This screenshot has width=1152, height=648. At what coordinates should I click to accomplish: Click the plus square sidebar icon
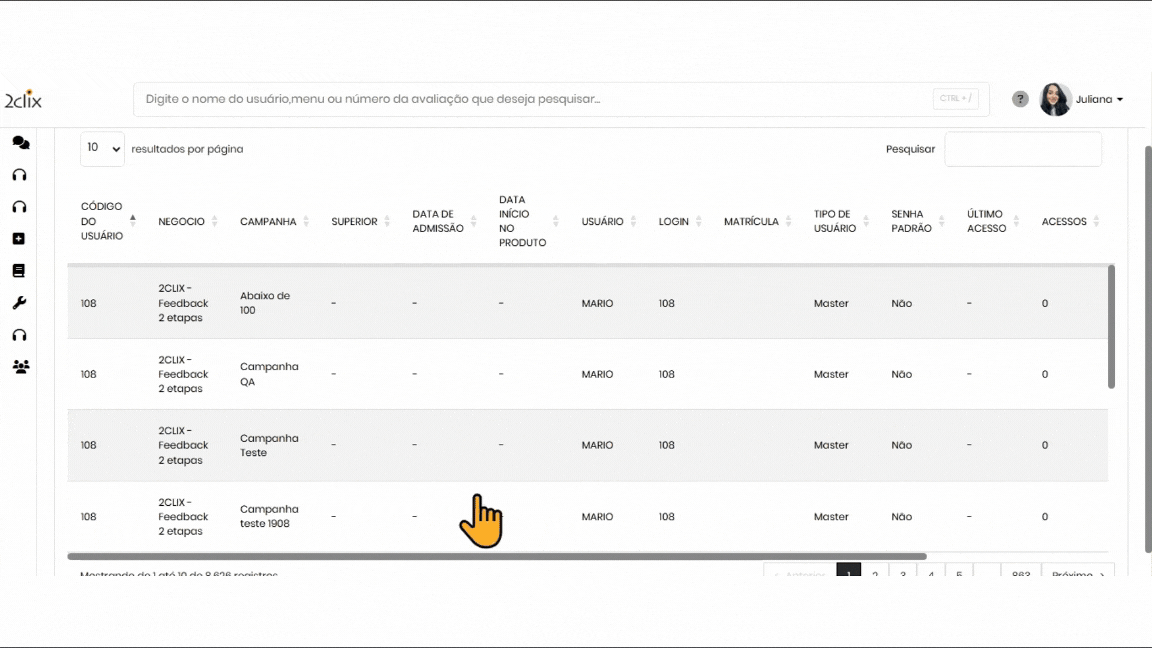pos(19,239)
